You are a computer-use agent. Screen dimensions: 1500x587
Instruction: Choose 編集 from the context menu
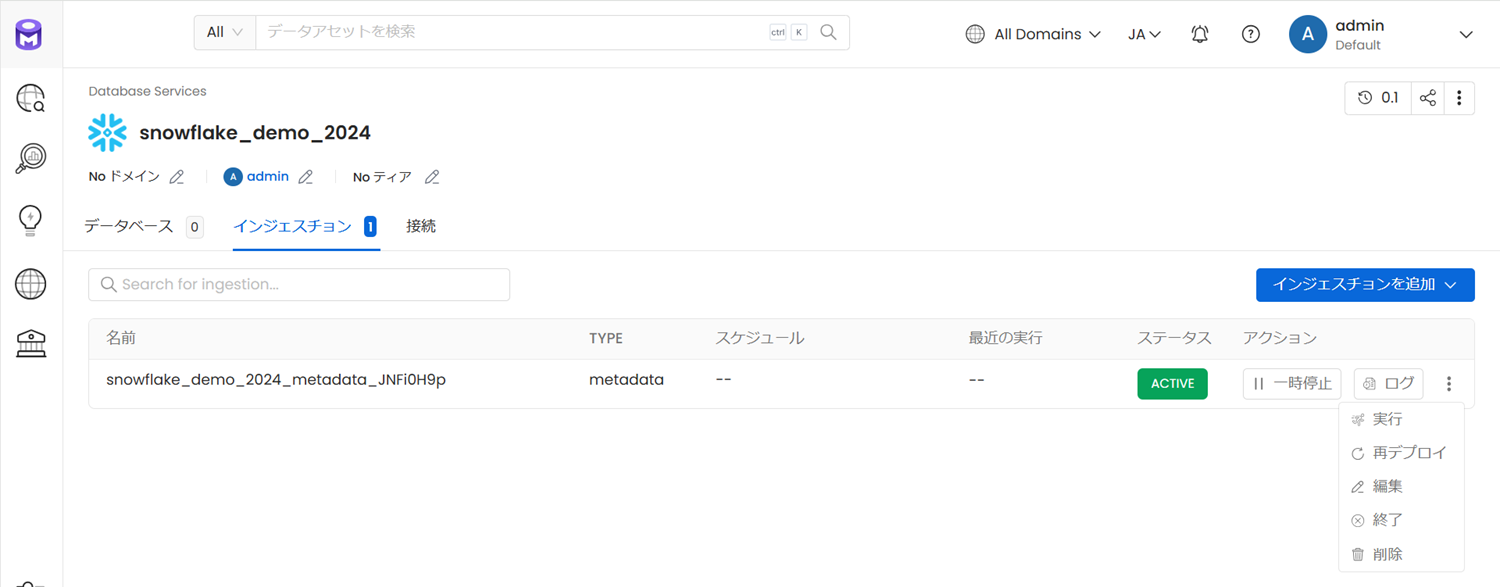1401,487
